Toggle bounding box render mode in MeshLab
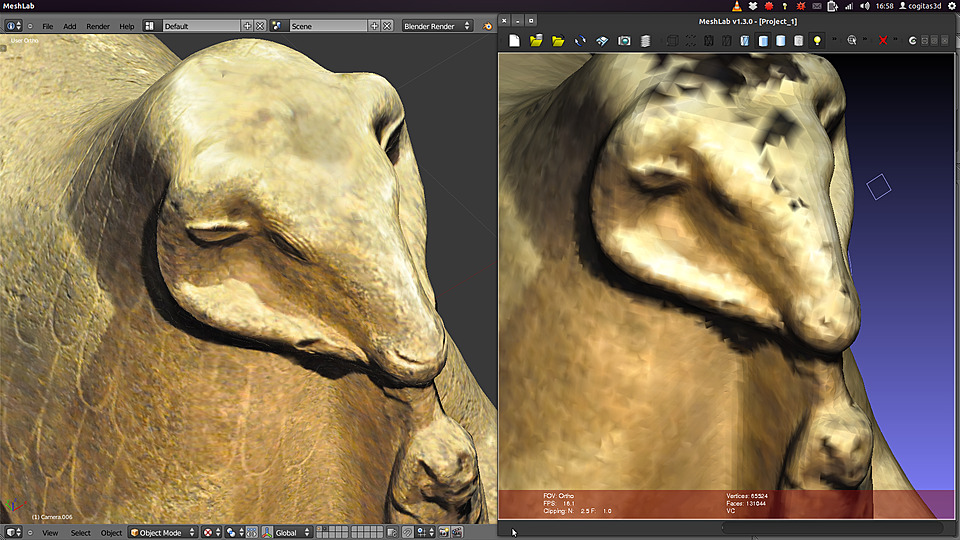Viewport: 960px width, 540px height. [672, 40]
